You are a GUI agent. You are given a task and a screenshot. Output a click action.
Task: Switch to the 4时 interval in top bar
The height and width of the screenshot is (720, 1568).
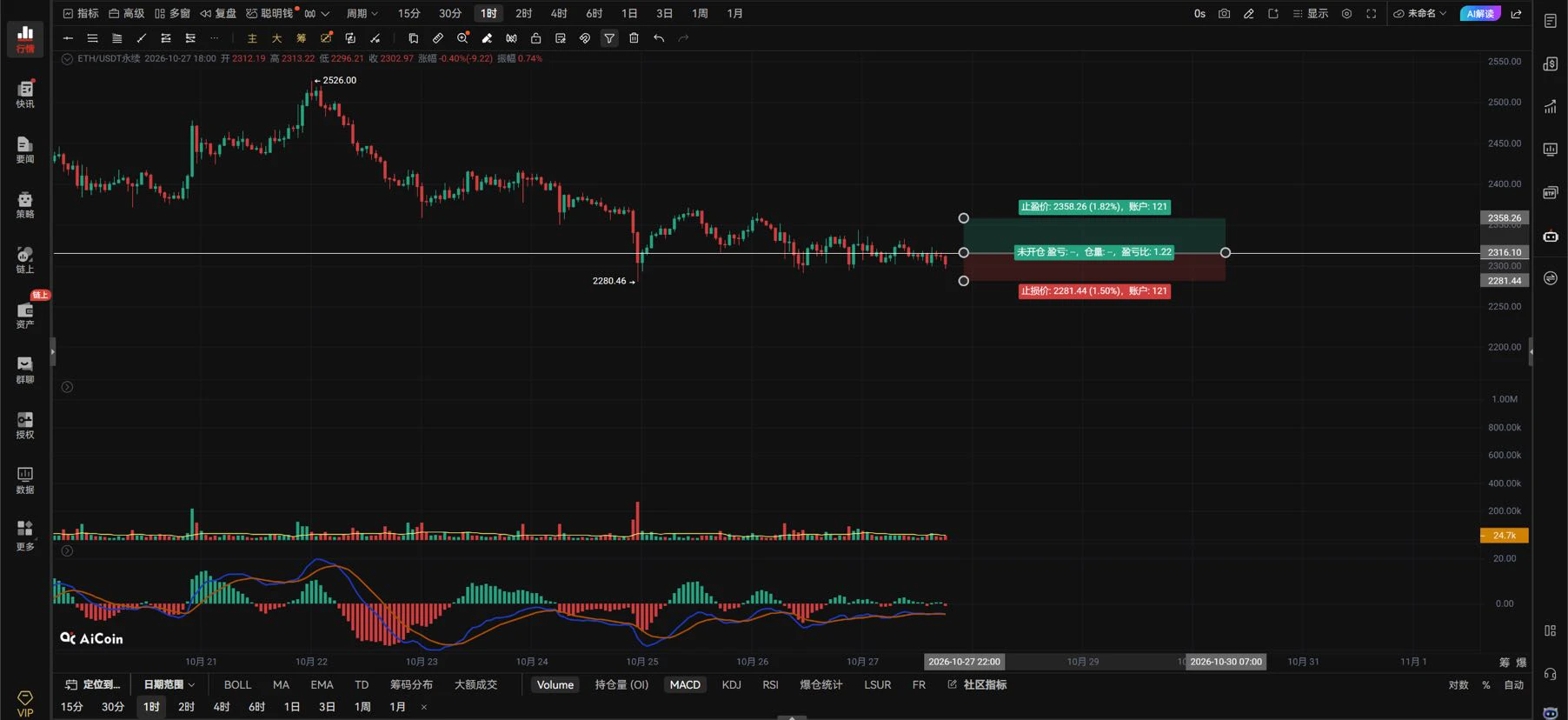pos(559,14)
